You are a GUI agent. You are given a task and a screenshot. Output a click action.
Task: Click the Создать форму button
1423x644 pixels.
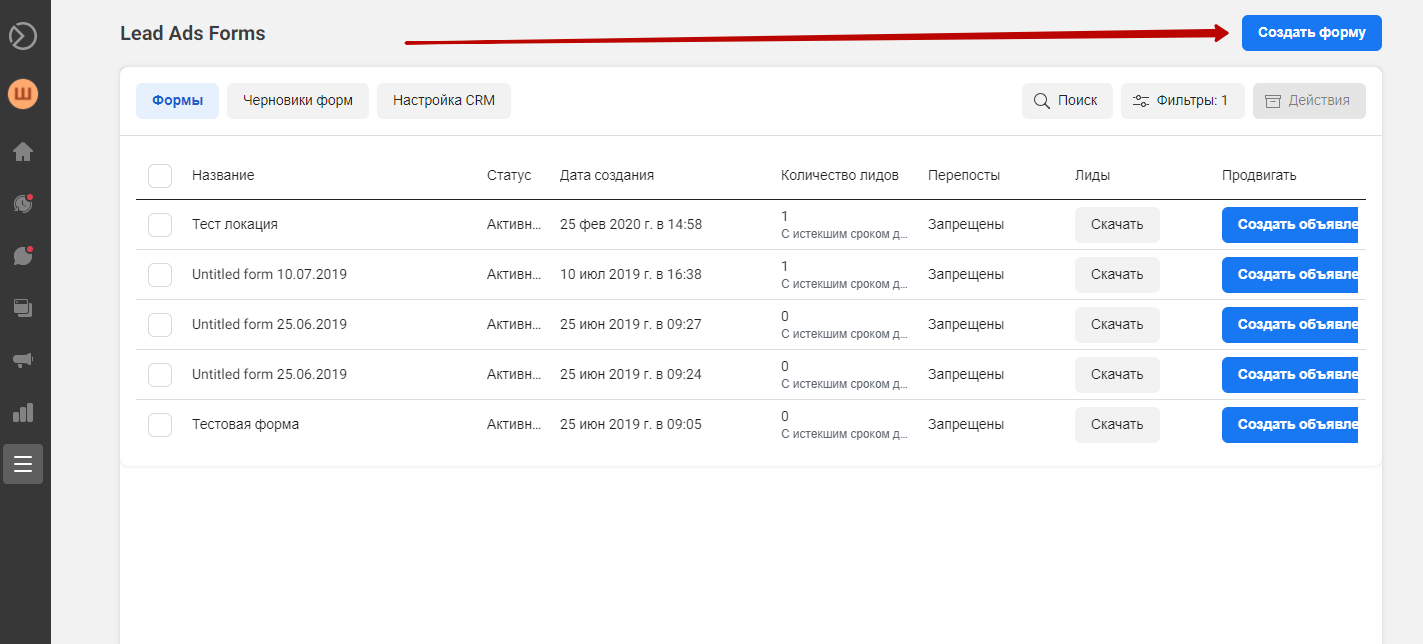coord(1312,33)
